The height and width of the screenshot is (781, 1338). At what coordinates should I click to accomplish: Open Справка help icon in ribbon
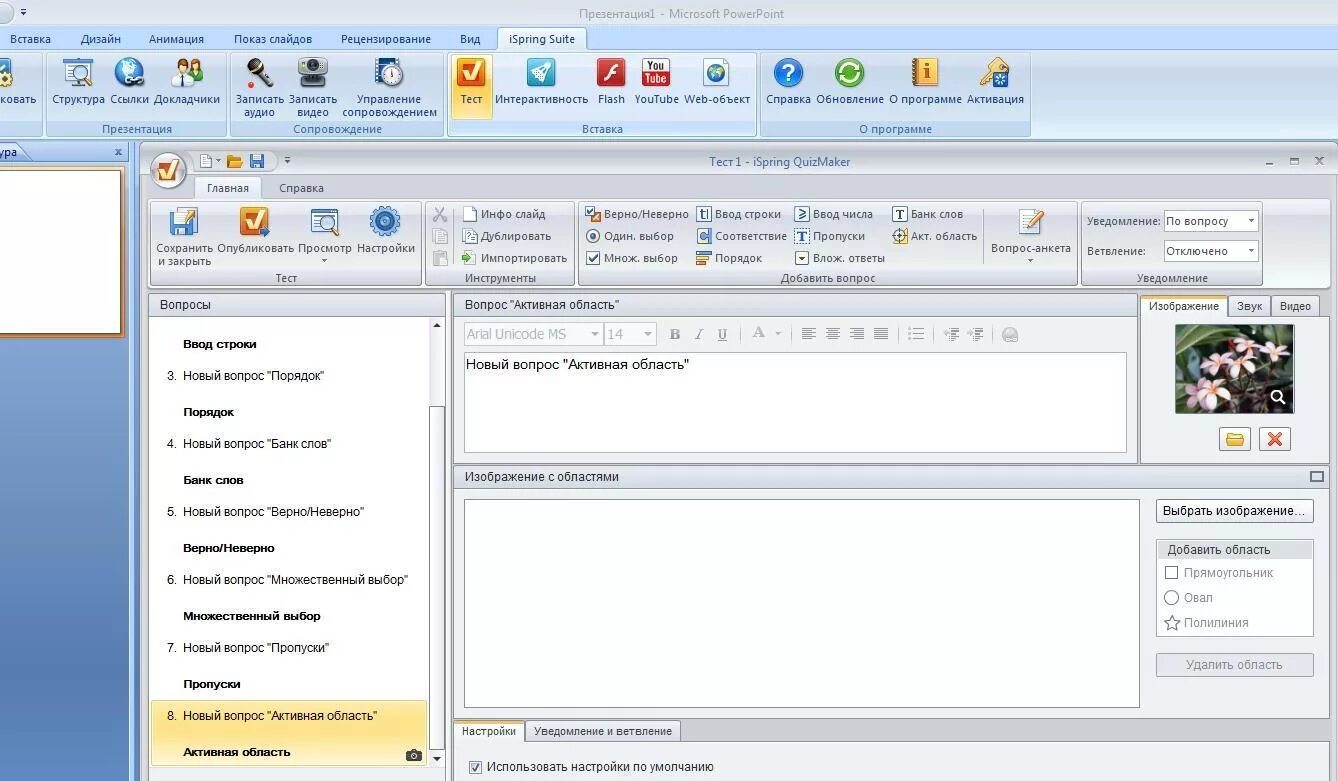[x=788, y=73]
